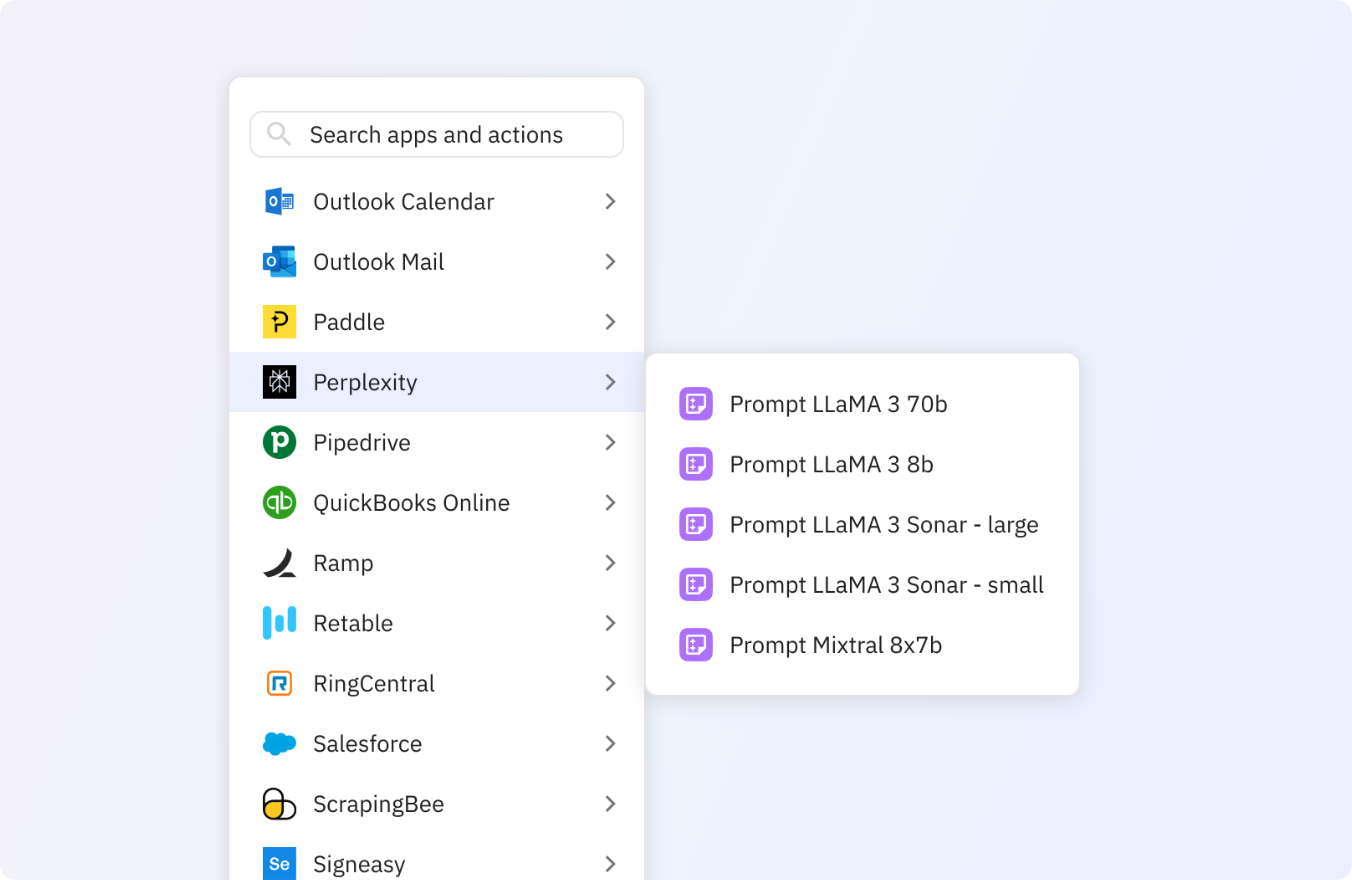Click purple icon beside Prompt LLaMA 3 8b
The height and width of the screenshot is (880, 1352).
[x=696, y=464]
